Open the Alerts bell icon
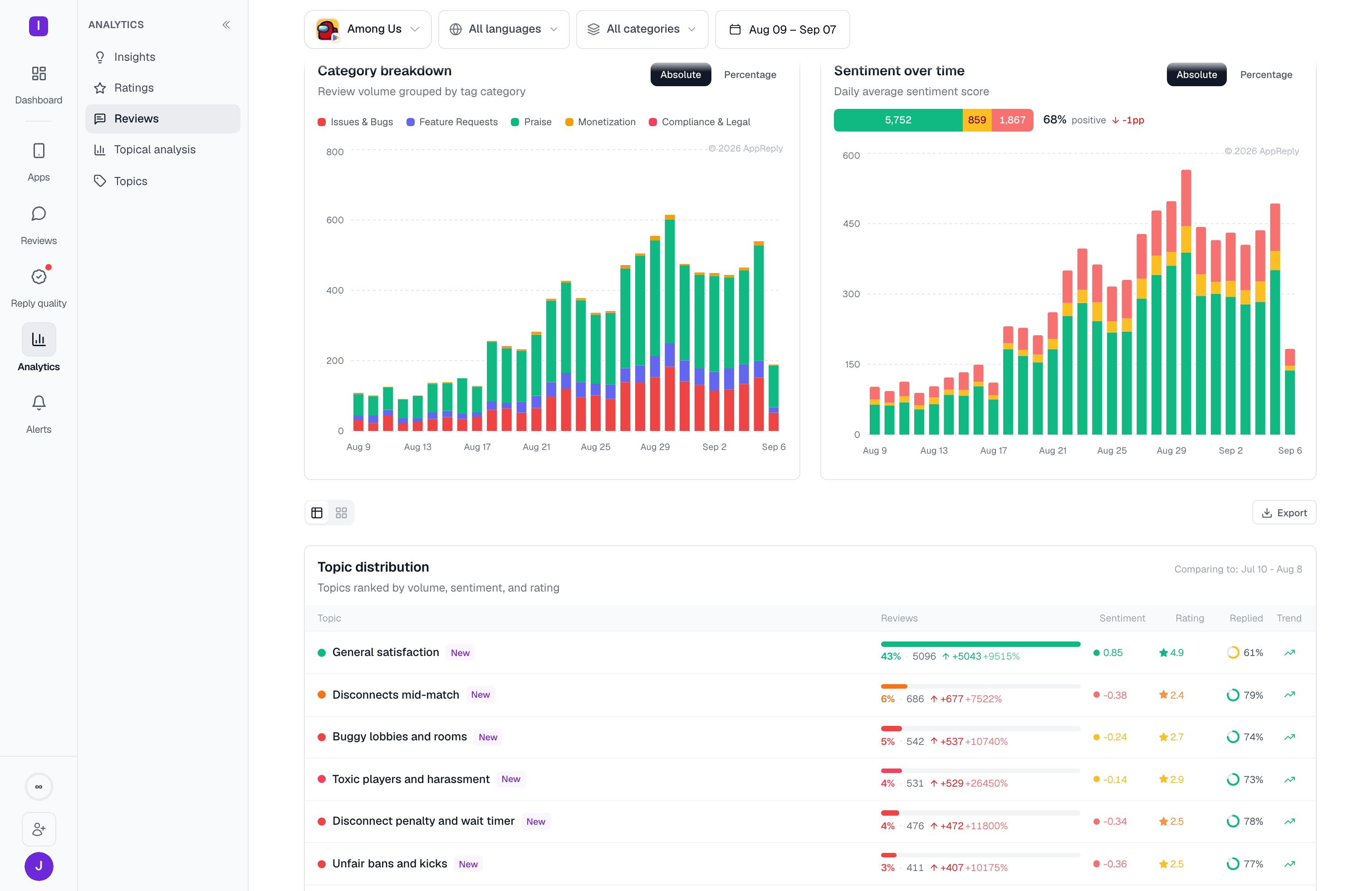Viewport: 1372px width, 891px height. pos(39,402)
